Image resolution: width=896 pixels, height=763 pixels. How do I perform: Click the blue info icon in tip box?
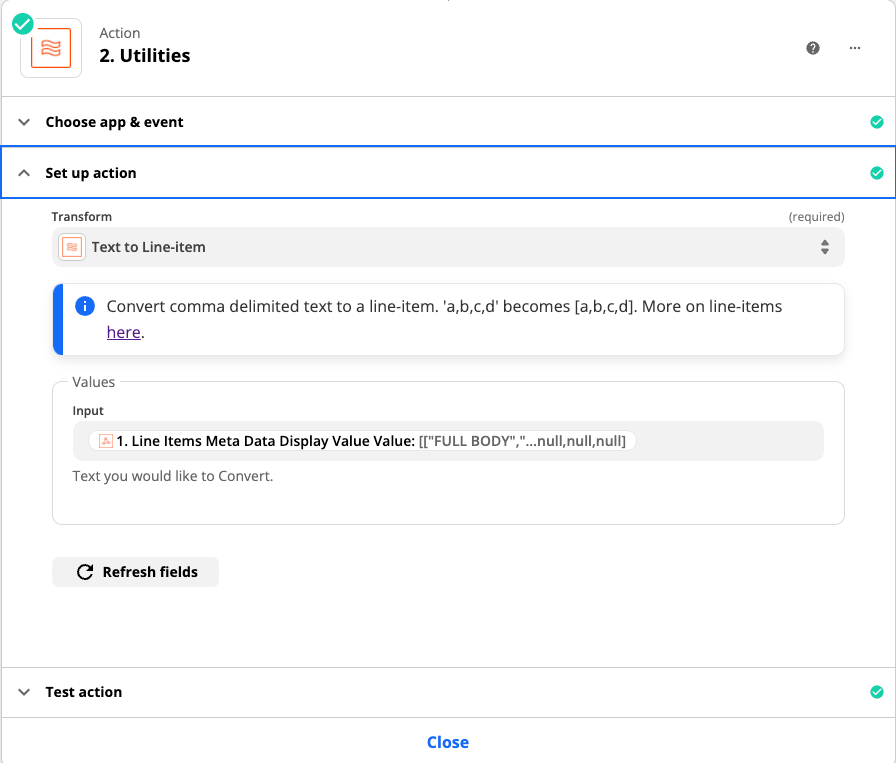[x=85, y=306]
